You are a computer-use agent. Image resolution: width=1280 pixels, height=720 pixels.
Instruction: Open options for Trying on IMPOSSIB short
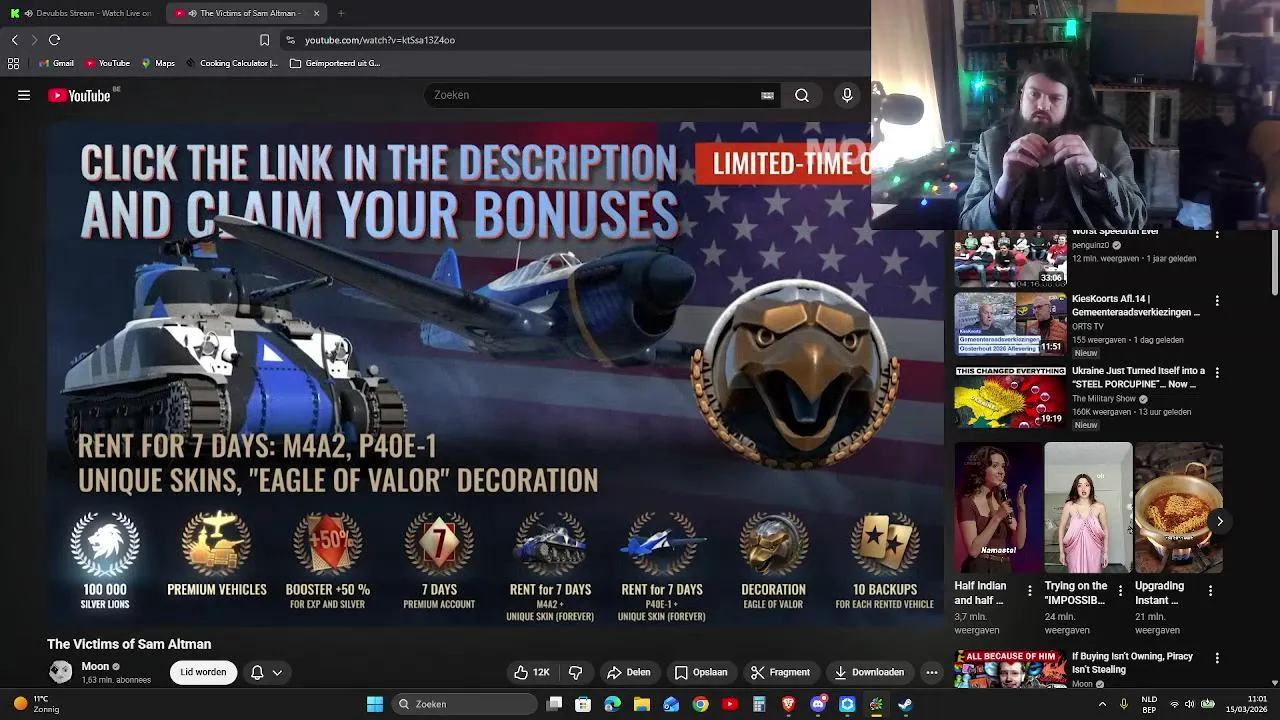(x=1120, y=591)
